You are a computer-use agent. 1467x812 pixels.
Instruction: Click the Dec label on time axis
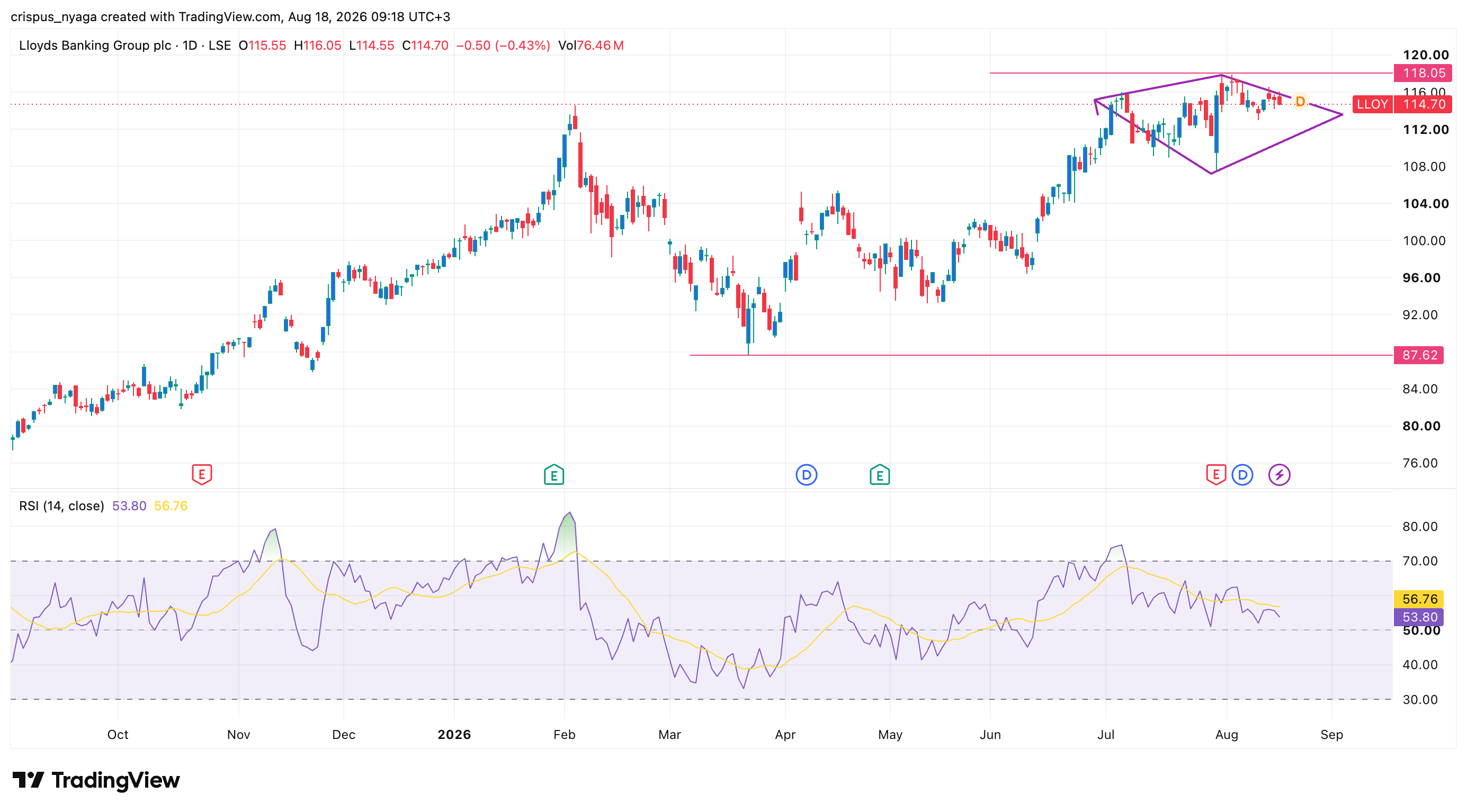pyautogui.click(x=343, y=735)
